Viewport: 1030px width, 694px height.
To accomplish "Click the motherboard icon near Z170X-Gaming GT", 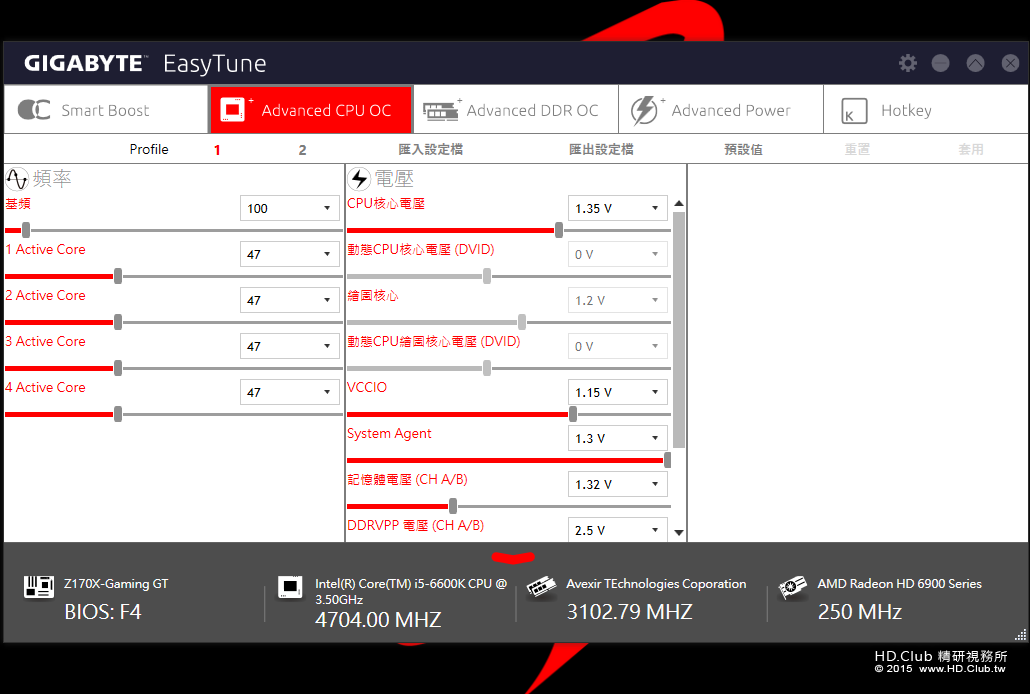I will [39, 586].
